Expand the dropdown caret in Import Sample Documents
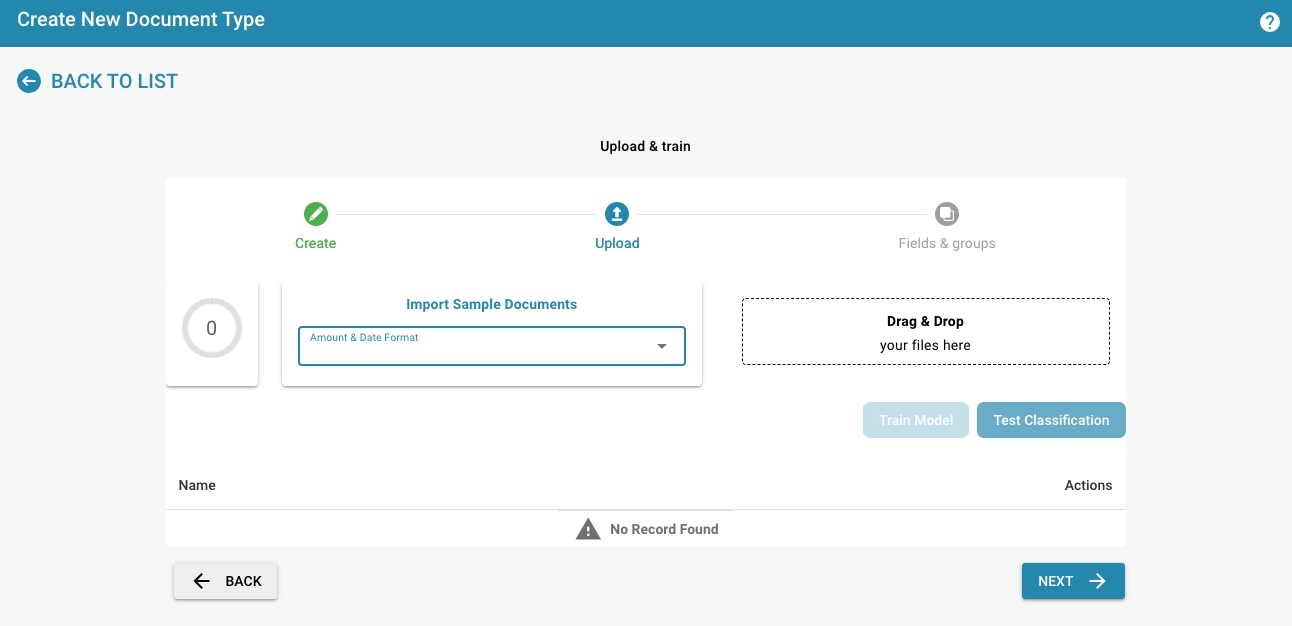 coord(661,347)
